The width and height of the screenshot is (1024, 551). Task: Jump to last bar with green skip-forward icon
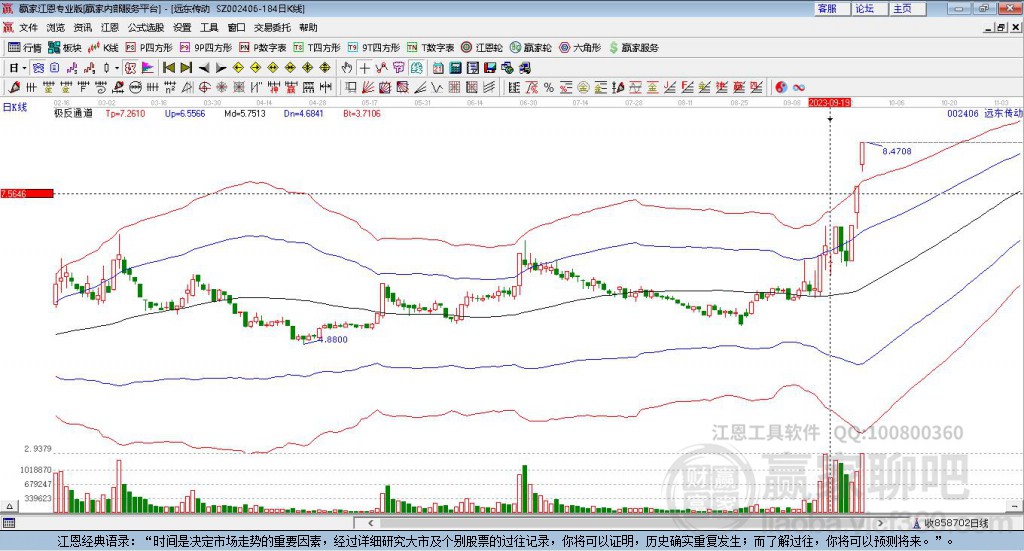[186, 68]
